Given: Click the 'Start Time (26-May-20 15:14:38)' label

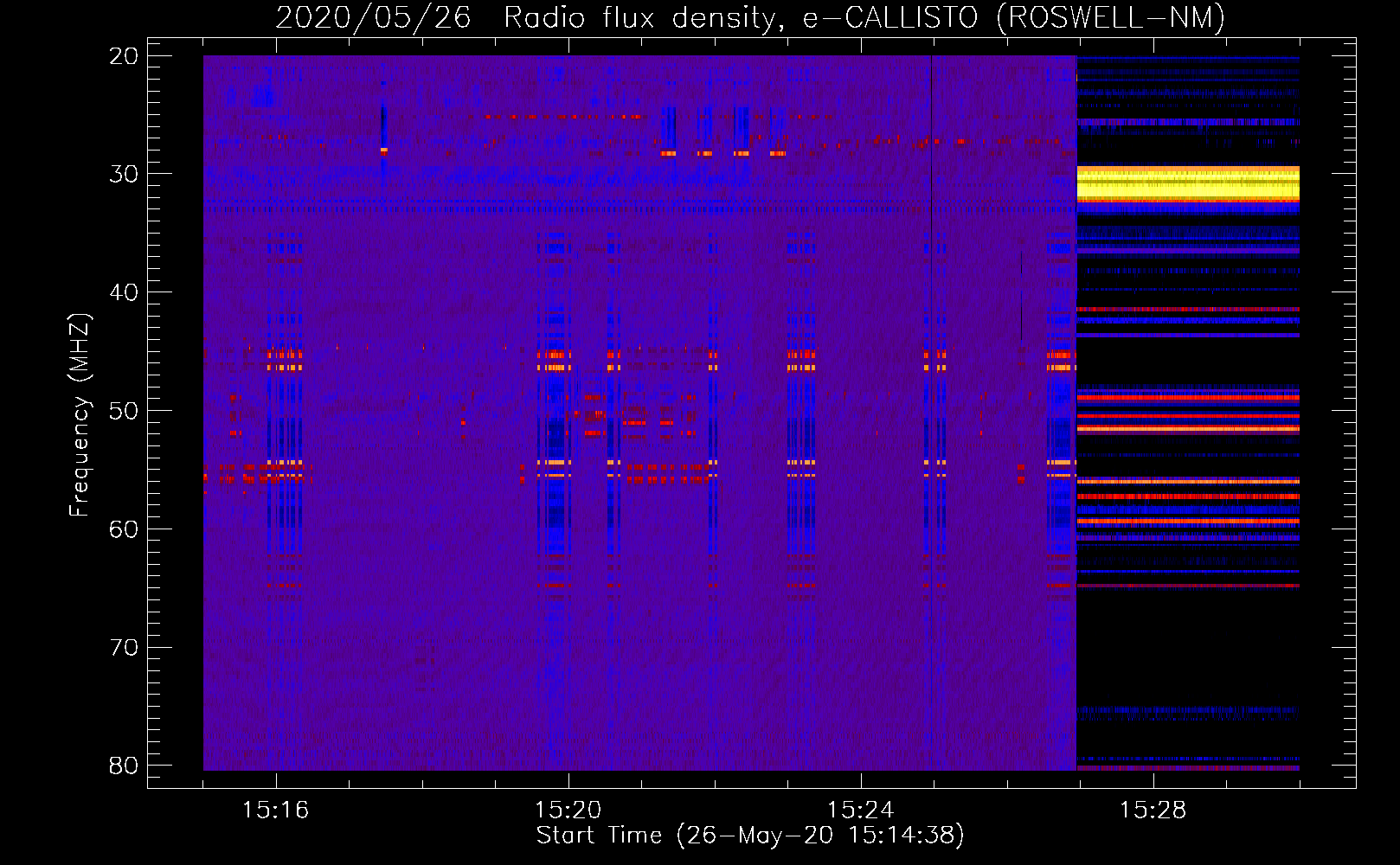Looking at the screenshot, I should click(x=750, y=836).
